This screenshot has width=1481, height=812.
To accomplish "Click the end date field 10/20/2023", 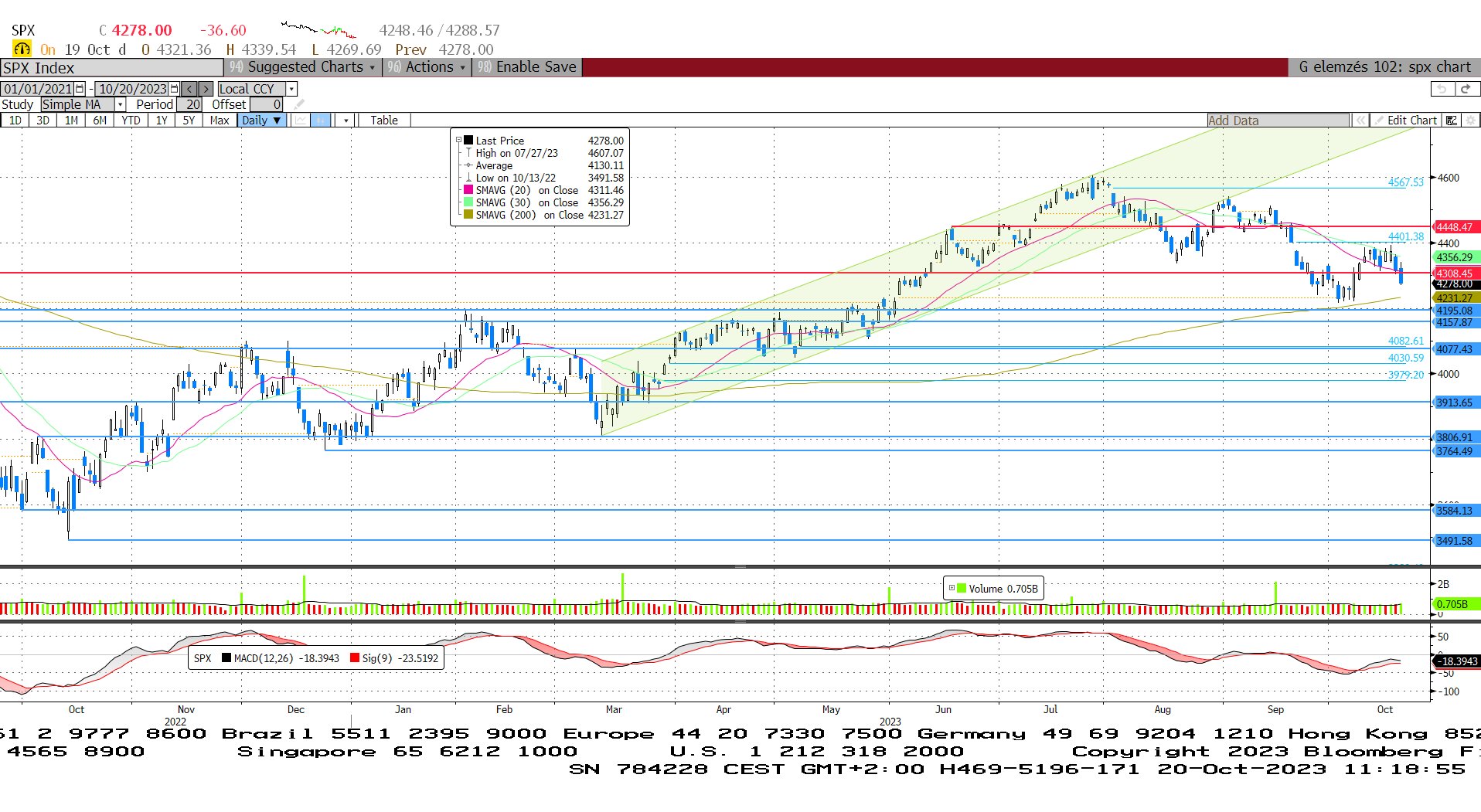I will (133, 89).
